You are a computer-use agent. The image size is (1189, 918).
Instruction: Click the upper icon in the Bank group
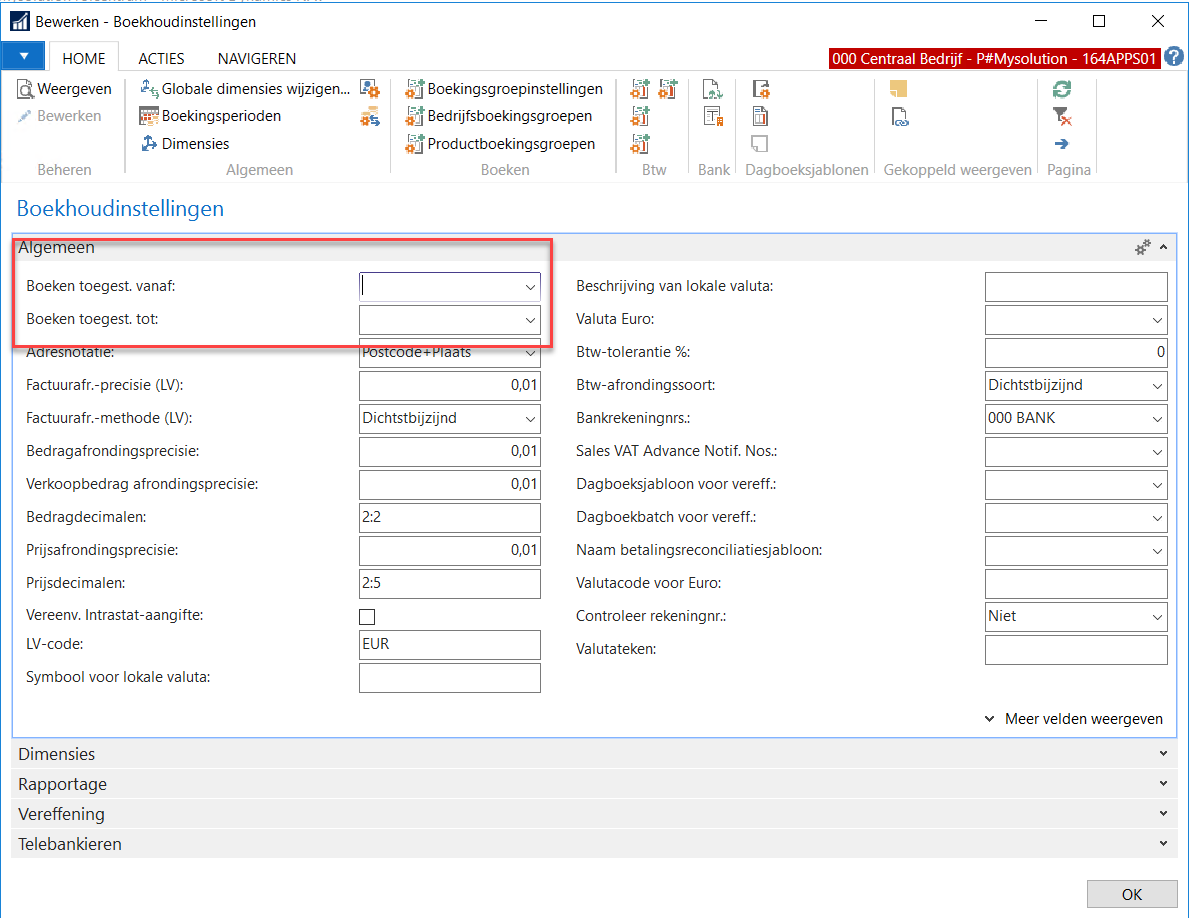tap(713, 89)
